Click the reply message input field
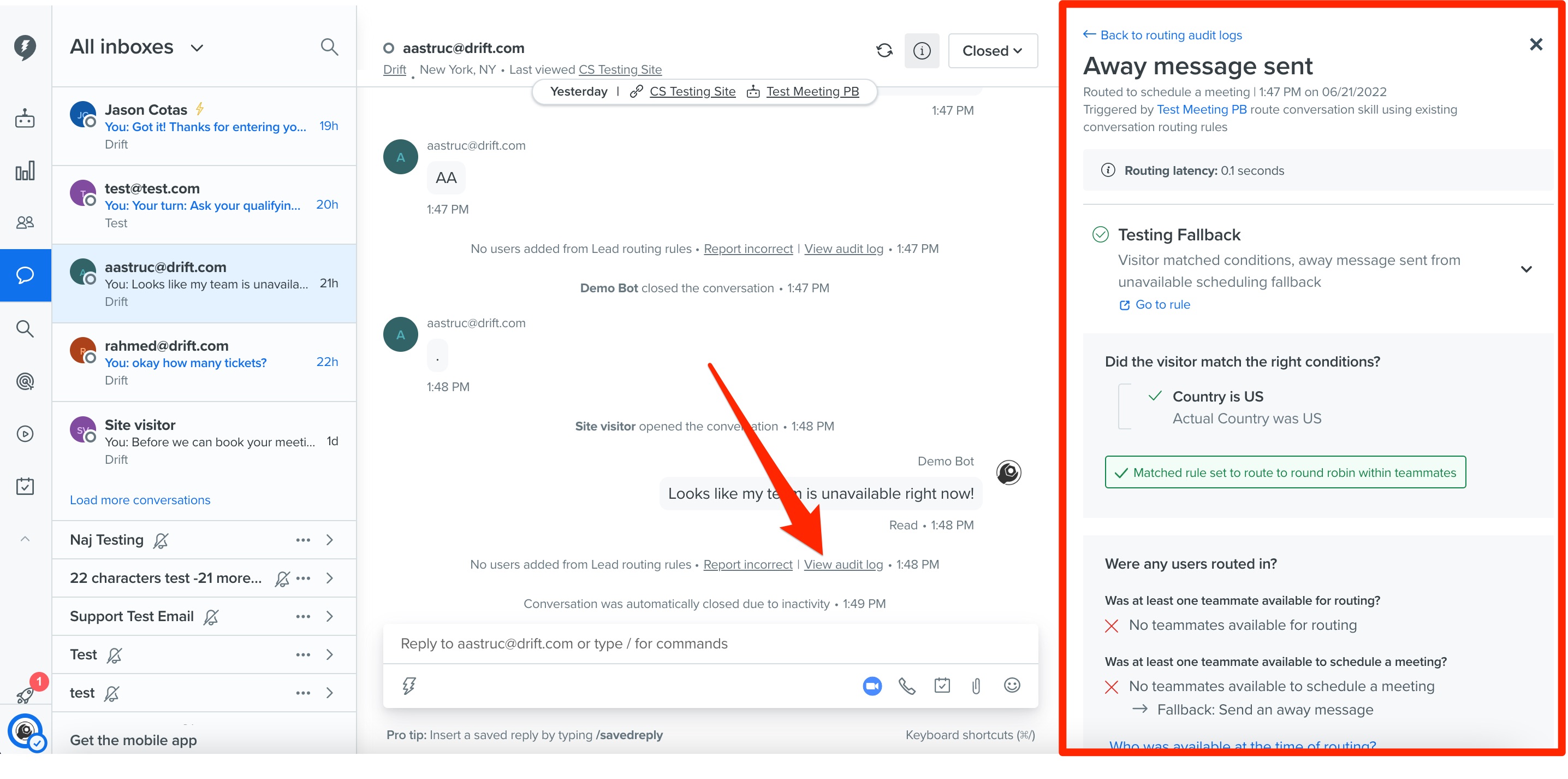Image resolution: width=1568 pixels, height=779 pixels. (710, 644)
